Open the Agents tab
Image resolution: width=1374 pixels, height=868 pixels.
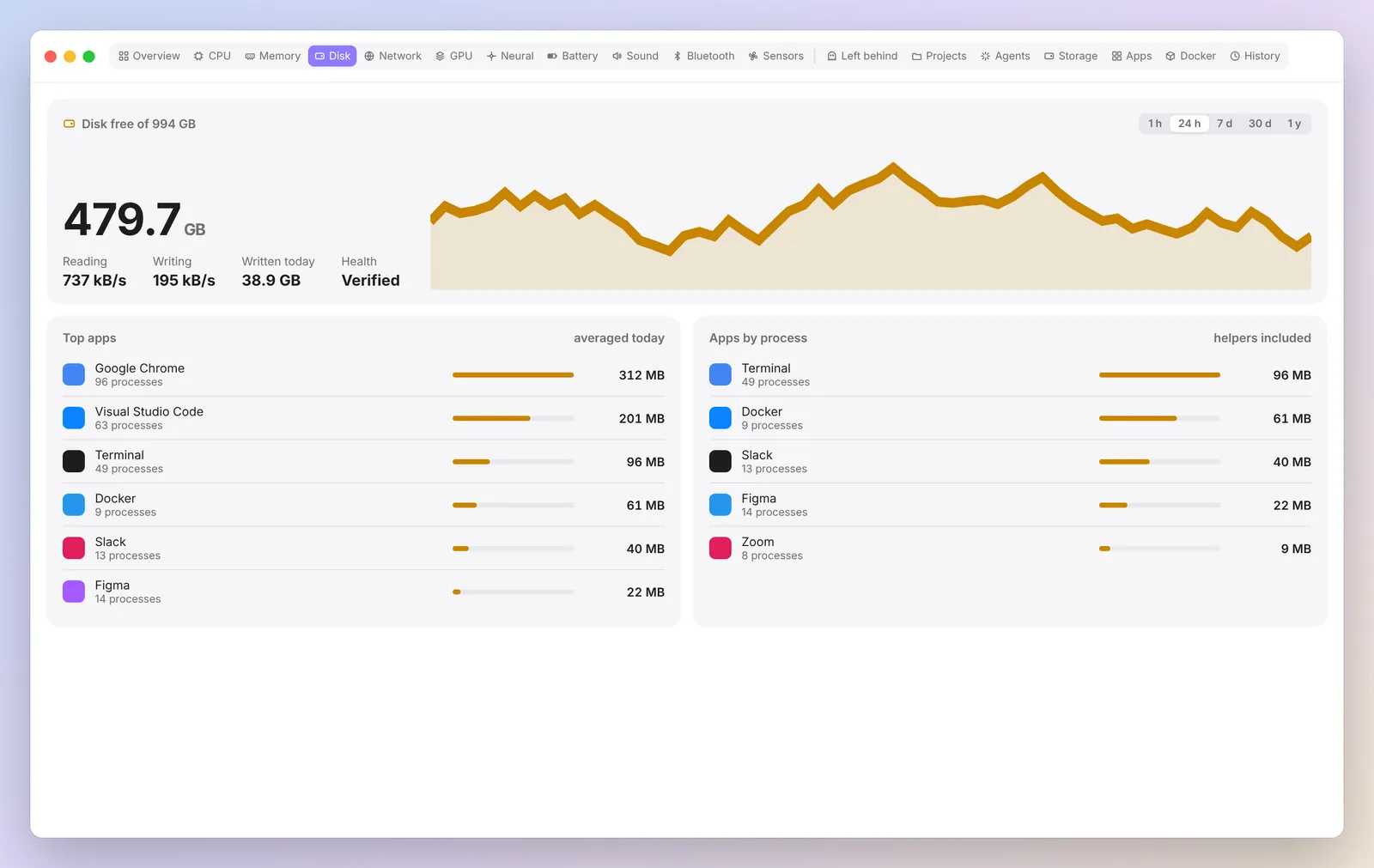point(1006,56)
